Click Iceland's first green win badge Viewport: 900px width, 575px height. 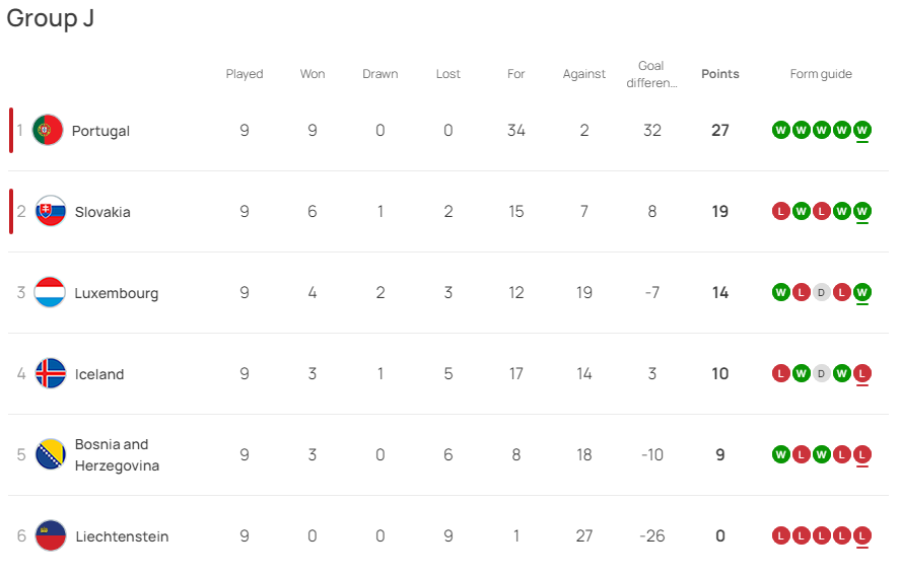pos(801,374)
